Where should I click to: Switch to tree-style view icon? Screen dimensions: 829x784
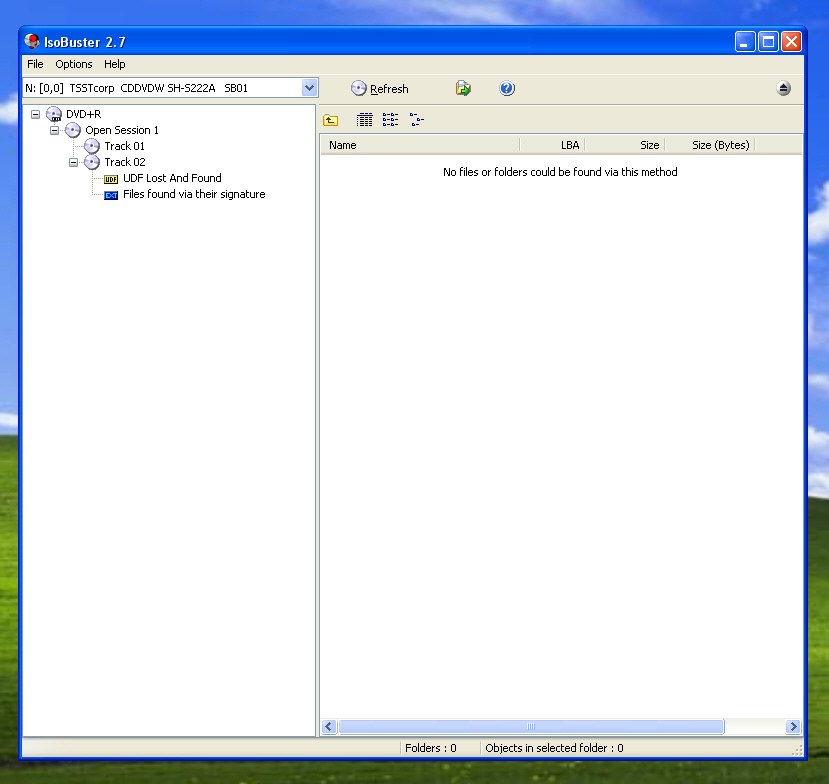pyautogui.click(x=417, y=120)
